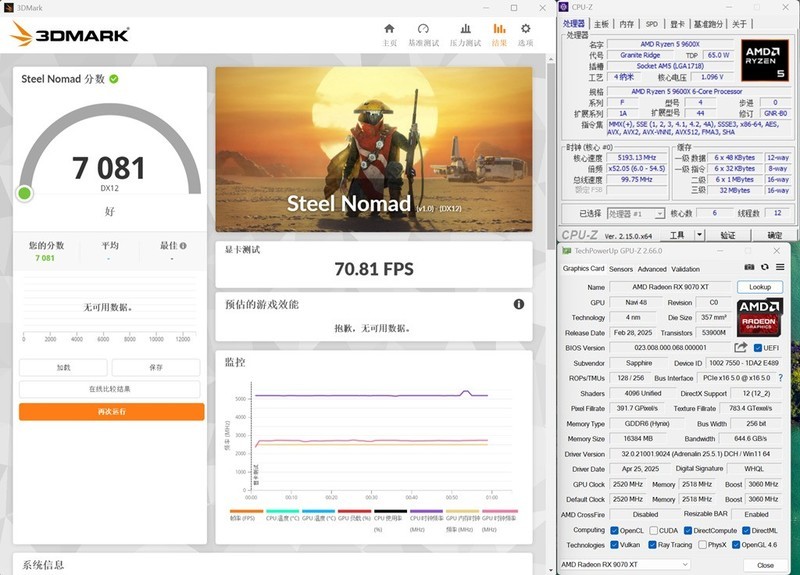The width and height of the screenshot is (800, 575).
Task: Click the CPU-Z validate (验证) button
Action: (728, 235)
